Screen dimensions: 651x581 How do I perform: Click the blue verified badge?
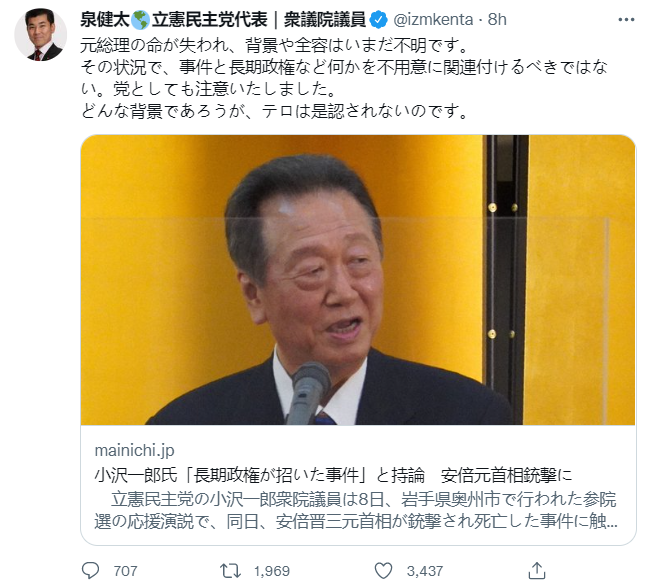pyautogui.click(x=378, y=20)
